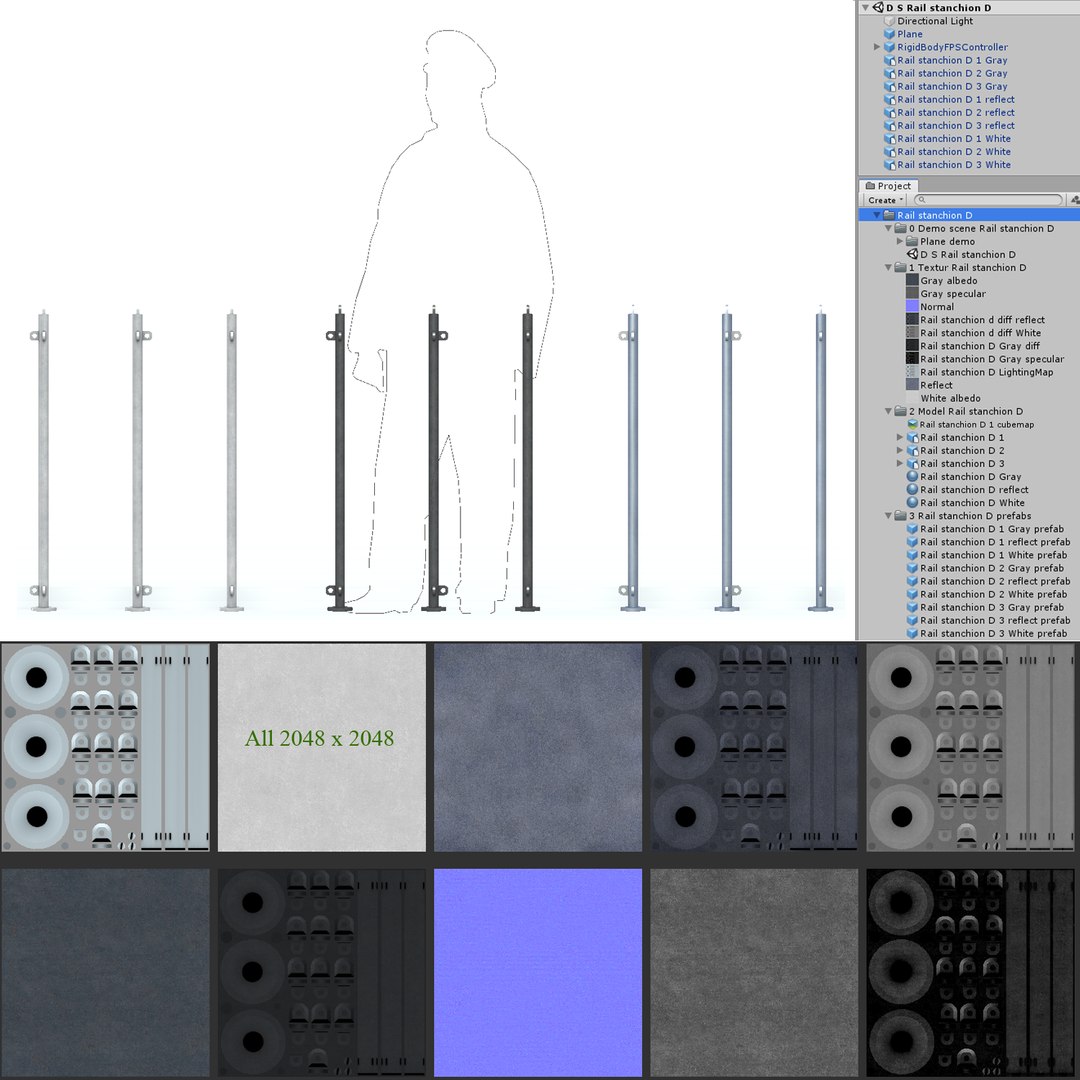Expand the Rail stanchion D 1 model
Viewport: 1080px width, 1080px height.
coord(900,437)
